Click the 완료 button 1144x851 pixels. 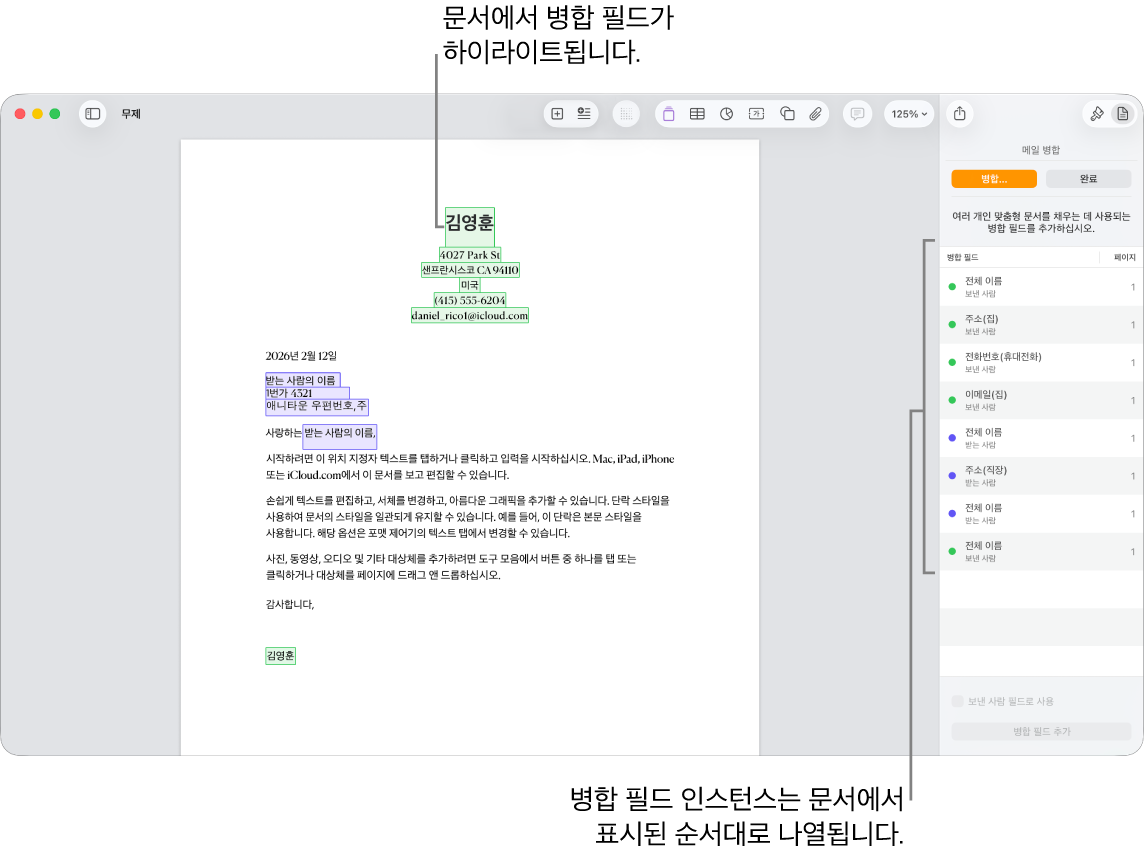pos(1089,179)
